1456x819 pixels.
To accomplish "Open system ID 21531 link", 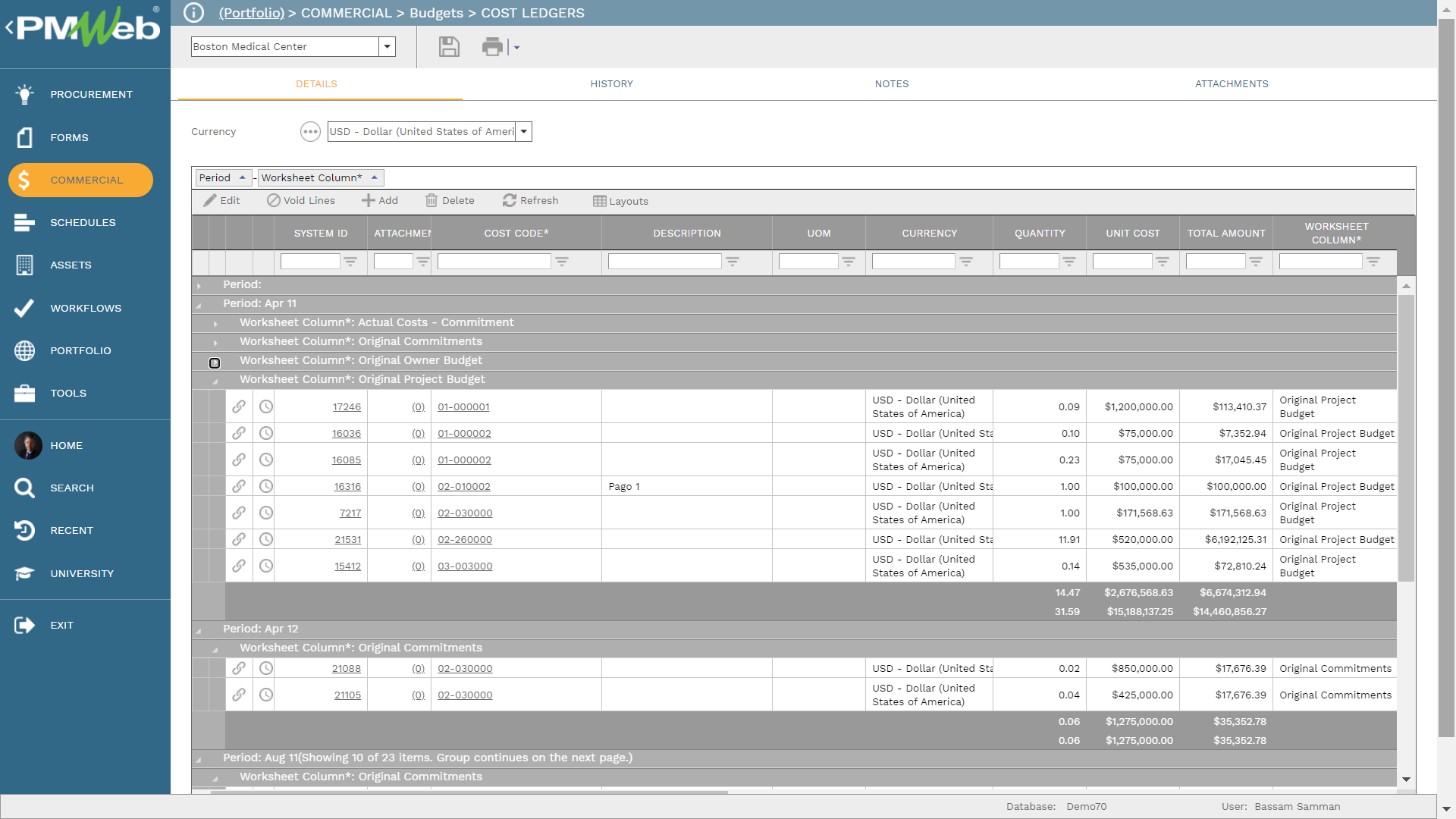I will [348, 540].
